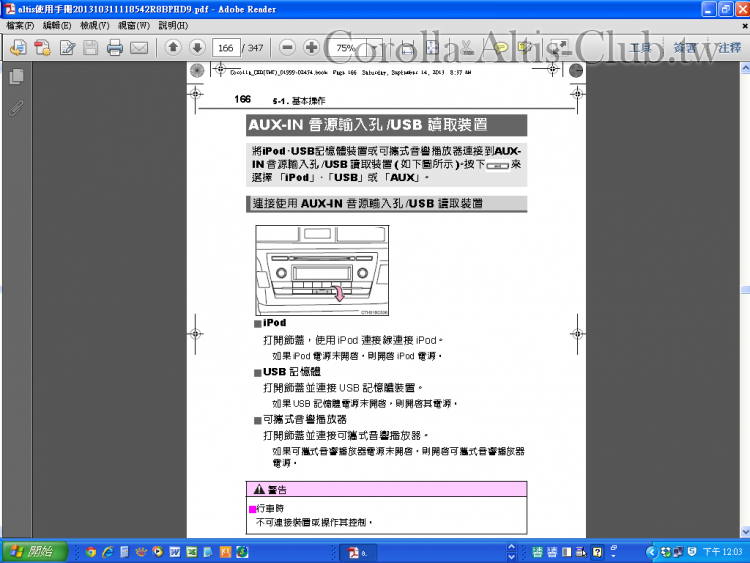Expand hidden tray icons arrow
Image resolution: width=750 pixels, height=563 pixels.
point(651,552)
